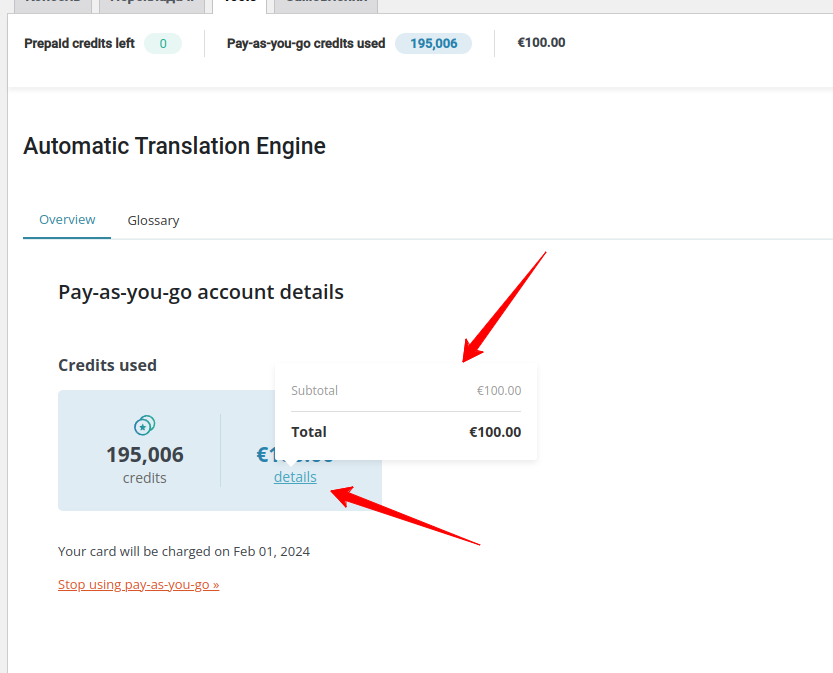Click the 195,006 badge in the top bar
This screenshot has height=673, width=833.
click(434, 44)
